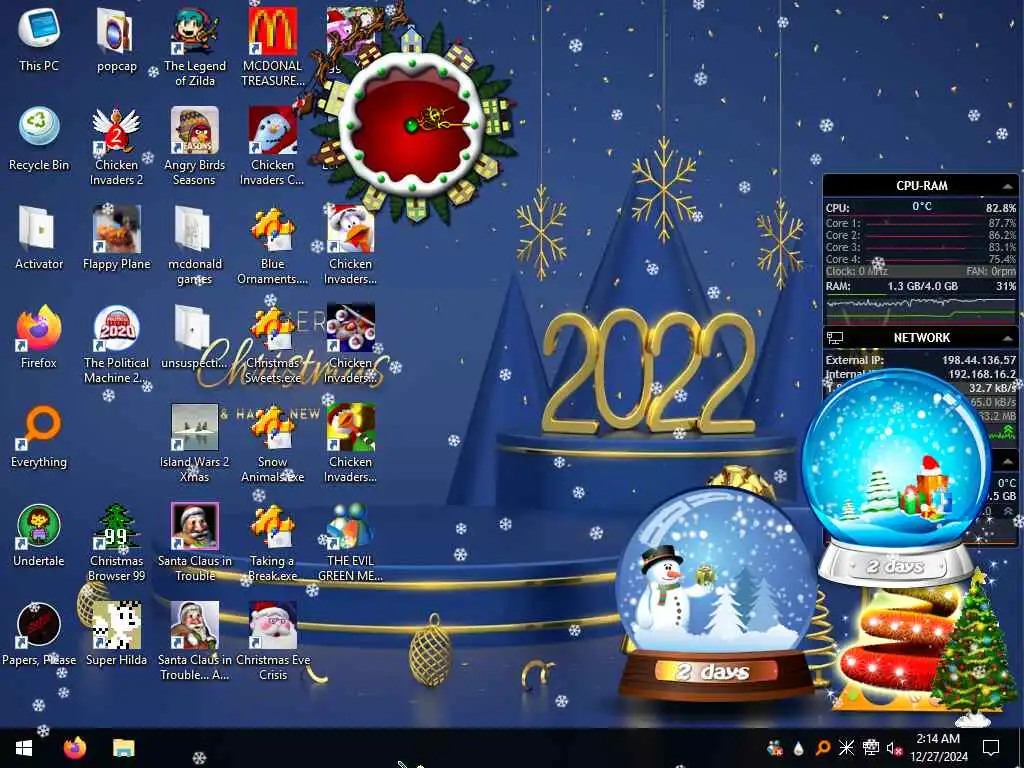1024x768 pixels.
Task: Click internal IP value 192.168.16.2
Action: tap(982, 374)
